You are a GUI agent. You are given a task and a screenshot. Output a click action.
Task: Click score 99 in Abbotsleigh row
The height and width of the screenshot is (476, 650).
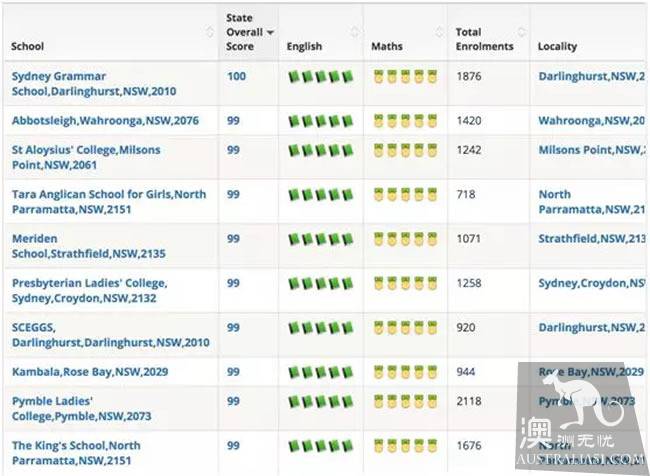233,121
